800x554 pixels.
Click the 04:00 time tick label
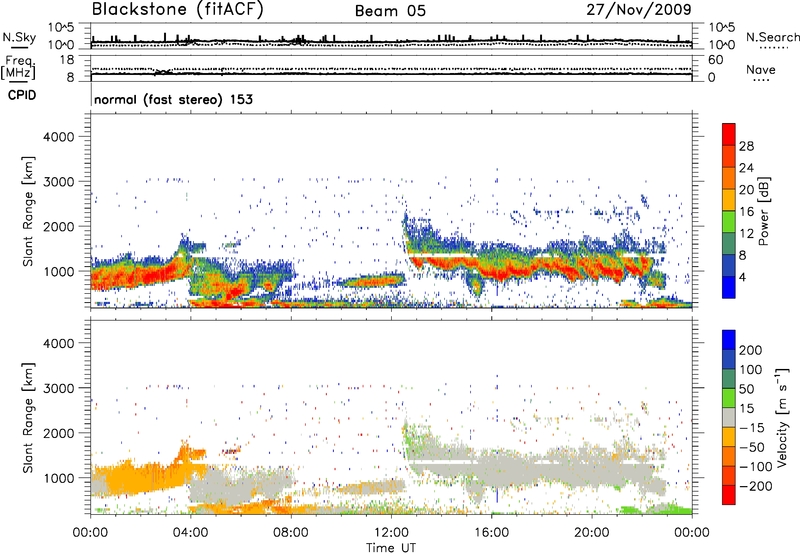click(x=190, y=533)
